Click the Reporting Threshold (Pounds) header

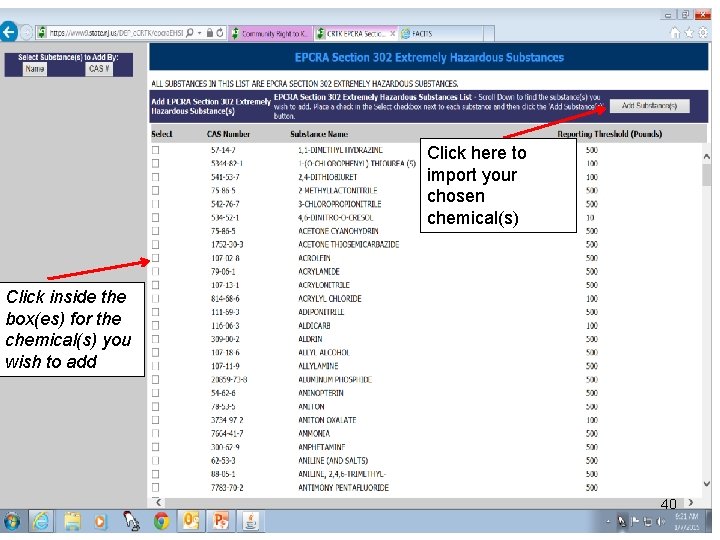[x=609, y=134]
